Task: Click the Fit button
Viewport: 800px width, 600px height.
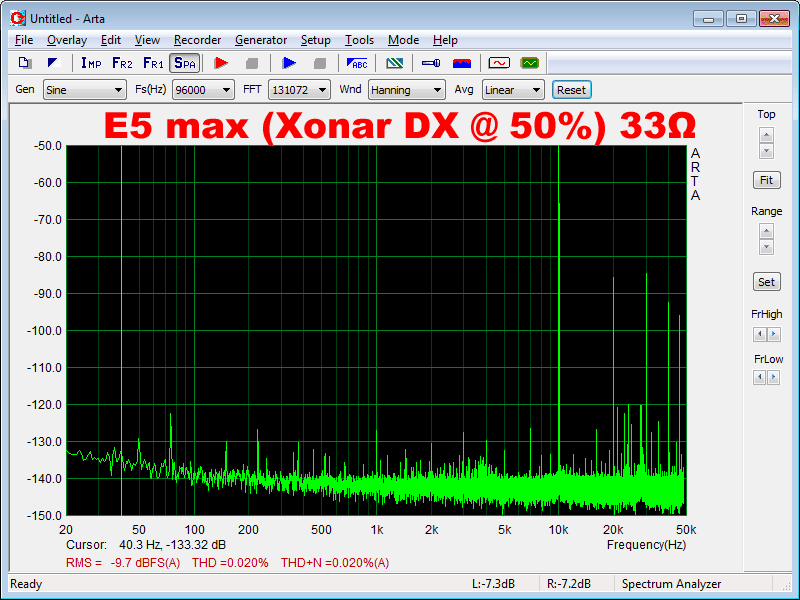Action: point(766,180)
